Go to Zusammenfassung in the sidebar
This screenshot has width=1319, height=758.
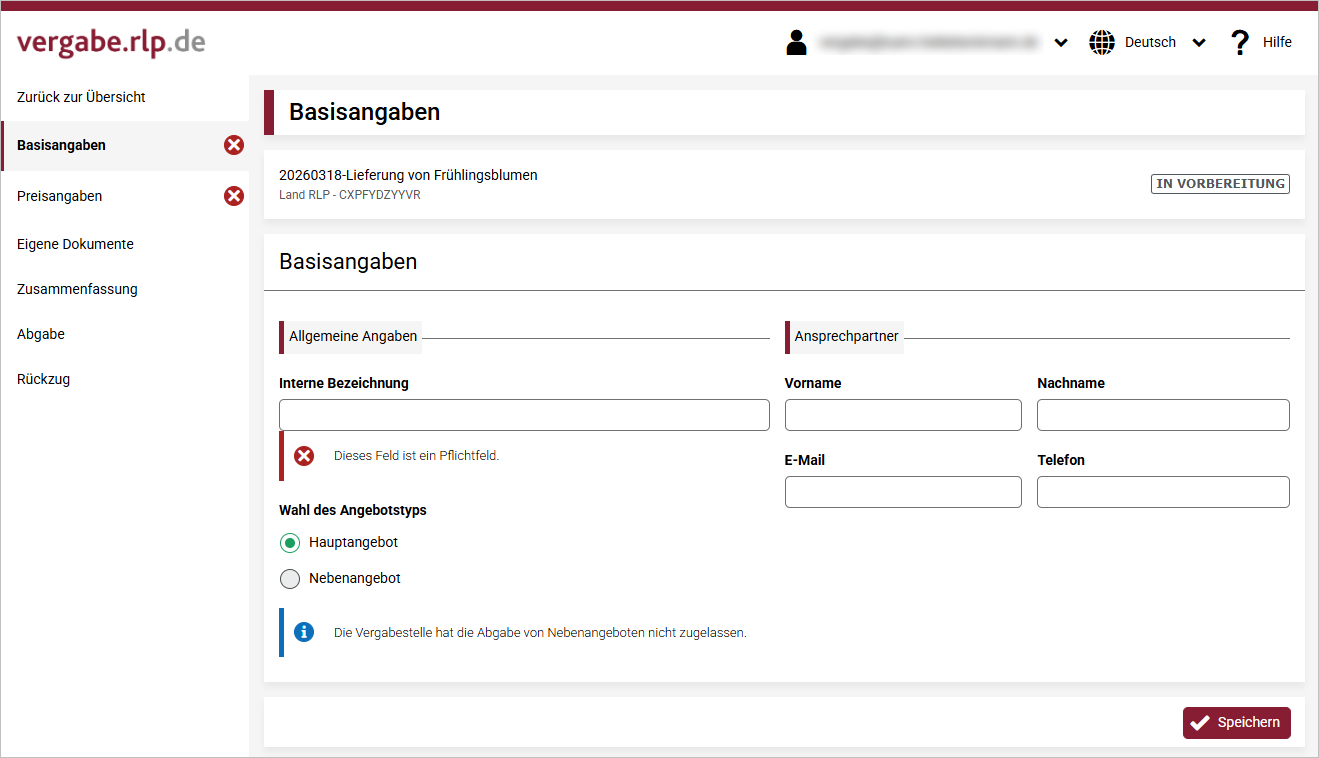[77, 289]
